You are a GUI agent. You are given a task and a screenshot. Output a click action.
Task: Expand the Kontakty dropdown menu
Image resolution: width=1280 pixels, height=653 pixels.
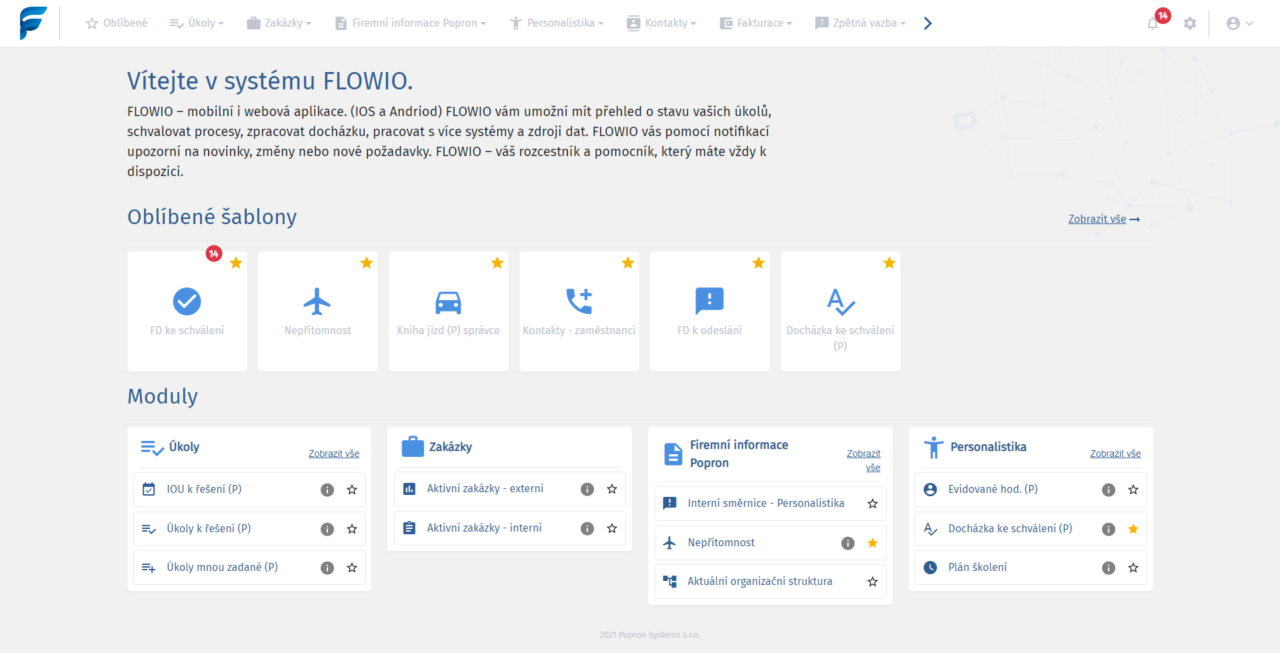[661, 23]
